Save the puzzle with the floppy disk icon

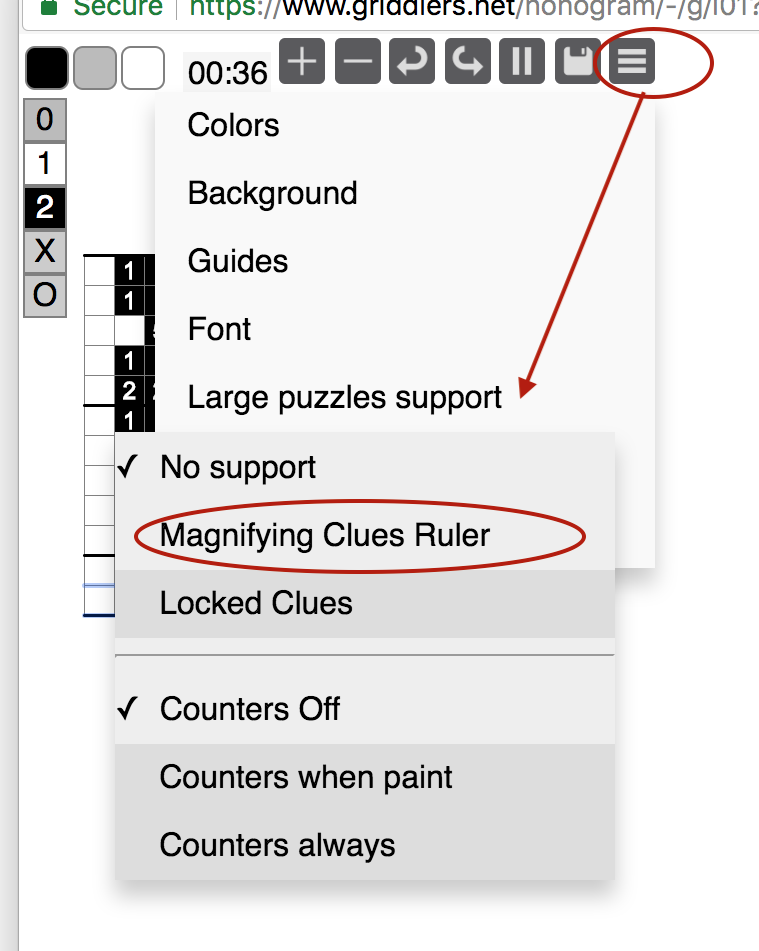click(576, 61)
